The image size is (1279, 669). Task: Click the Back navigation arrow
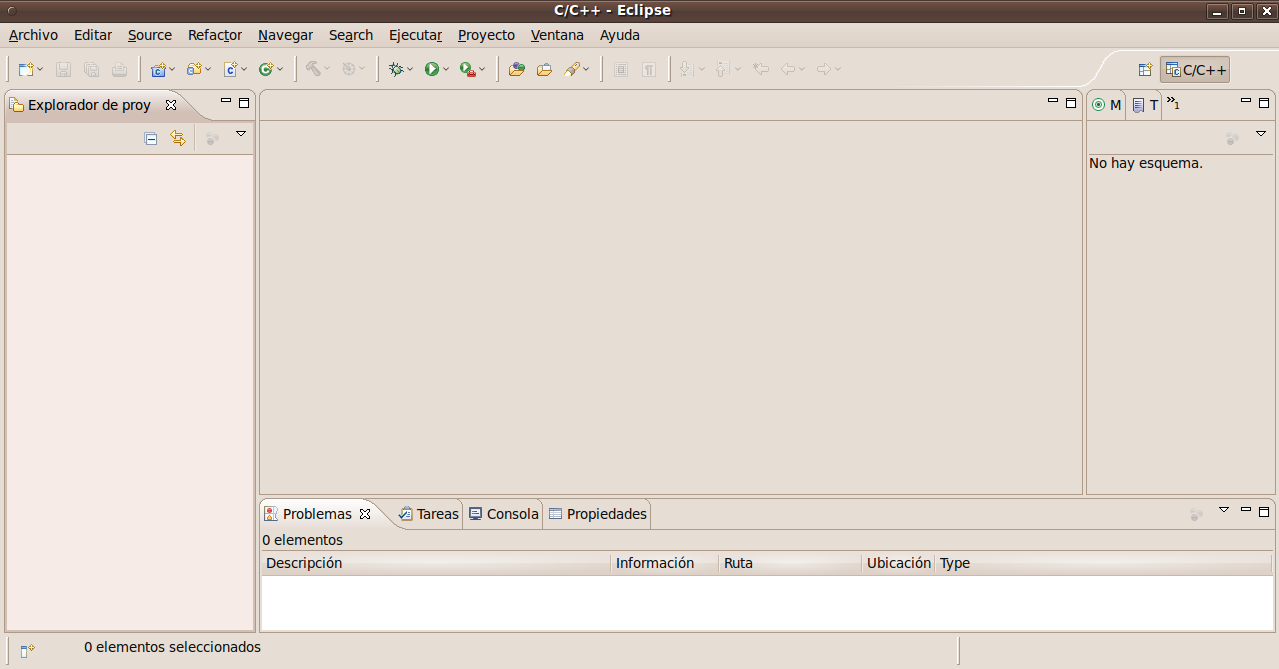[788, 70]
